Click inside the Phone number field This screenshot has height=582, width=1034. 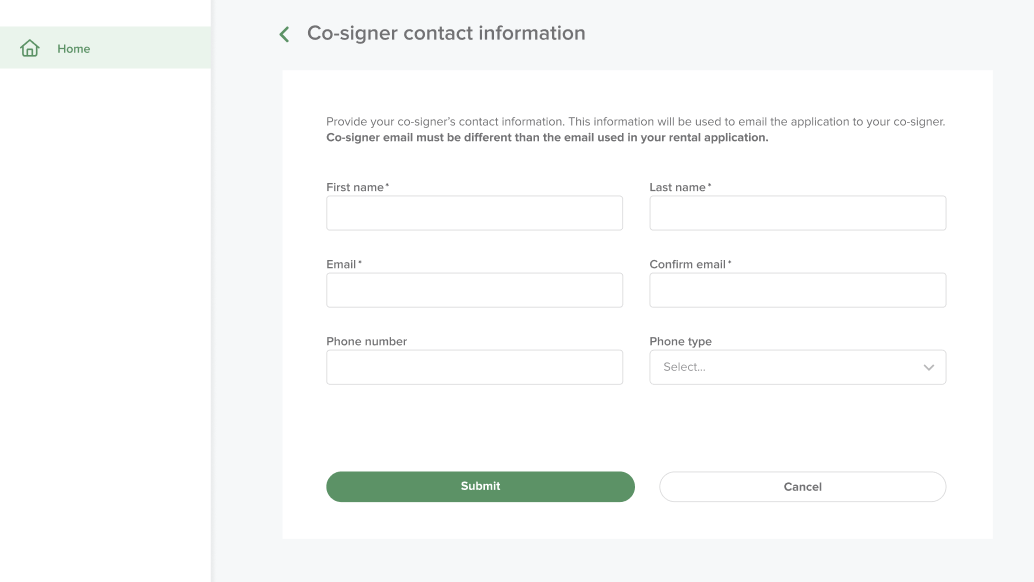click(x=474, y=367)
